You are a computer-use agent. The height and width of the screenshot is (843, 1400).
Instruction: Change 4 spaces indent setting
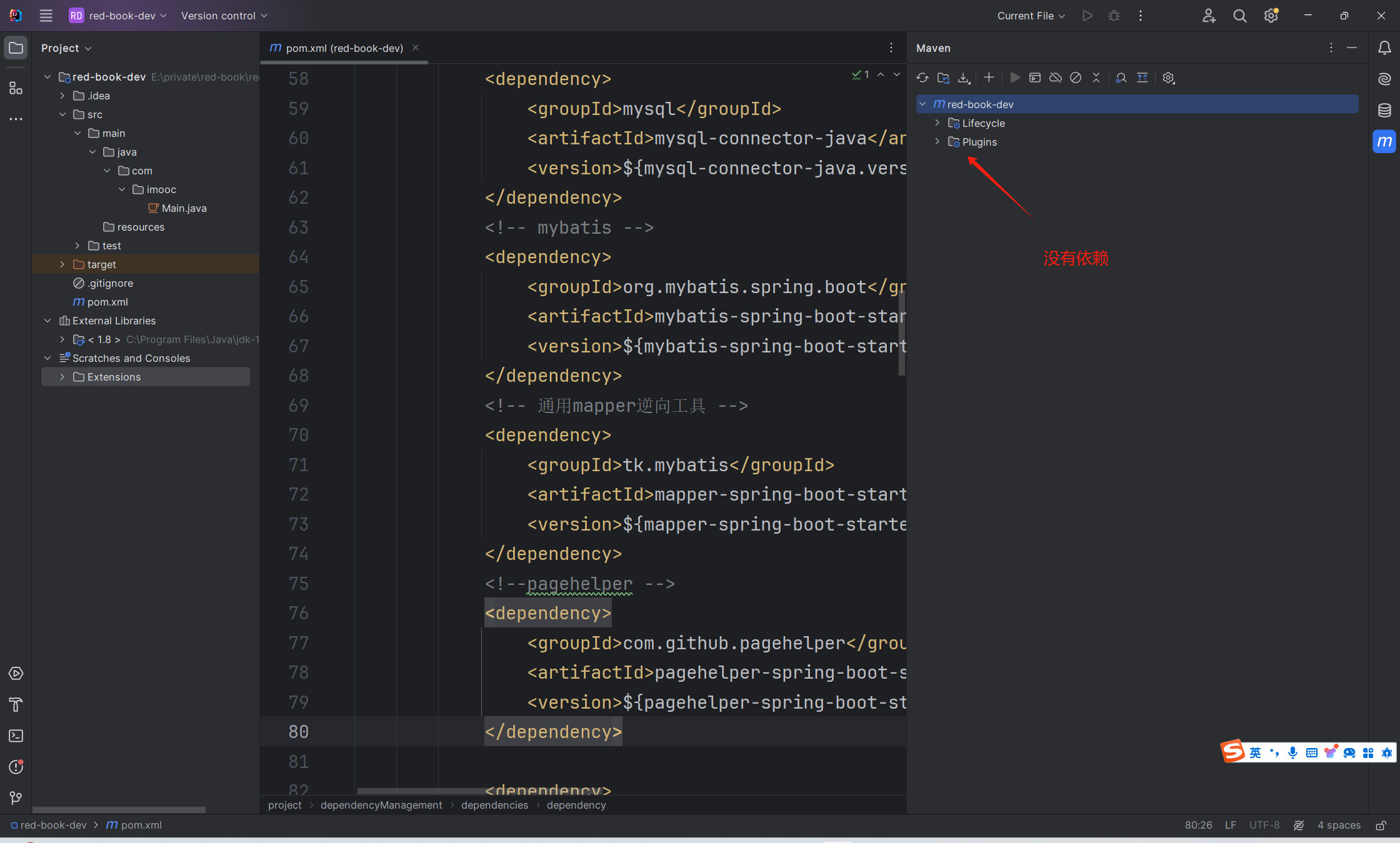[x=1339, y=825]
